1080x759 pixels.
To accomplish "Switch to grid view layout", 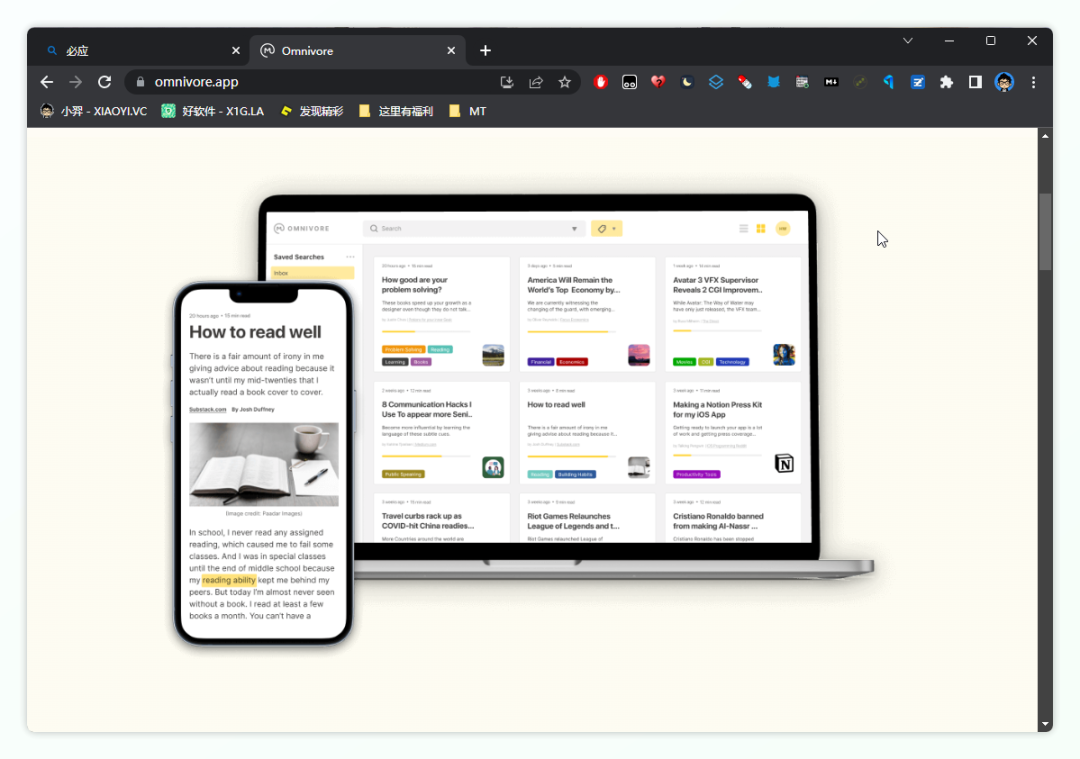I will (x=761, y=228).
